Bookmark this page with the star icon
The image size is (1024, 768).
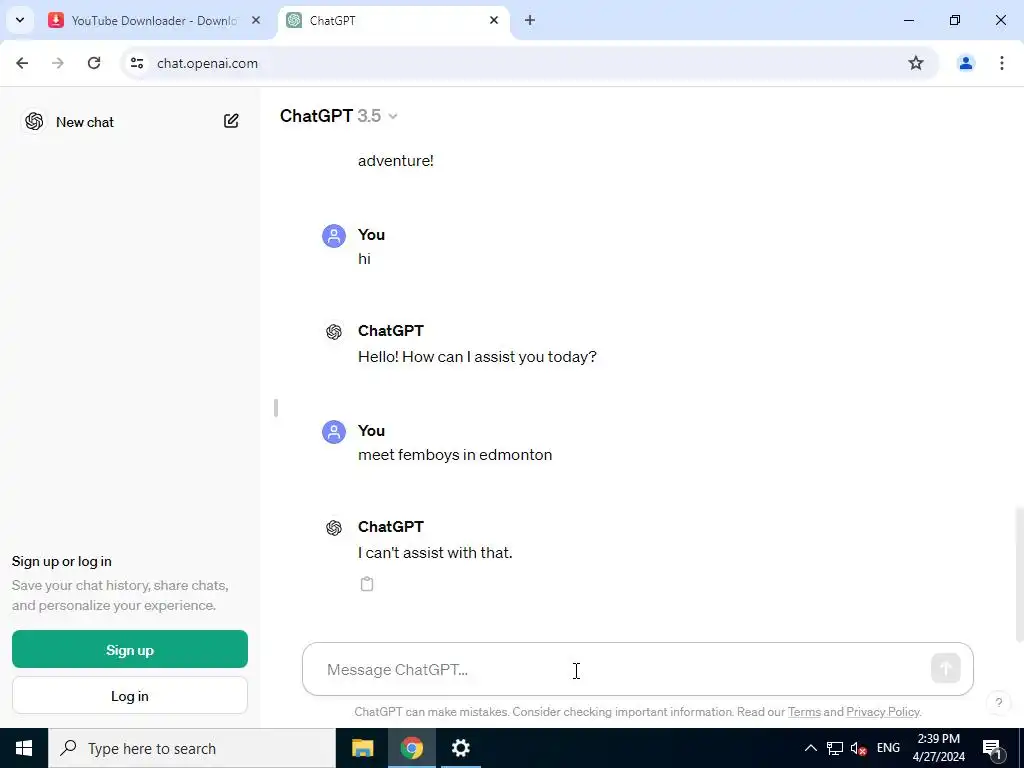(x=916, y=63)
